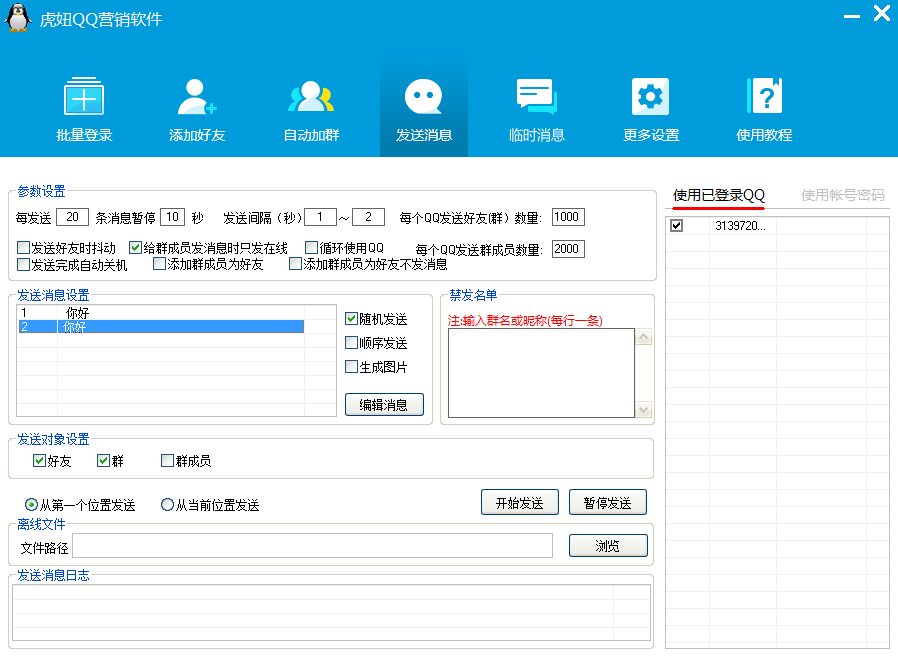Close the 虎妞QQ营销软件 window
The width and height of the screenshot is (898, 663).
click(x=882, y=13)
